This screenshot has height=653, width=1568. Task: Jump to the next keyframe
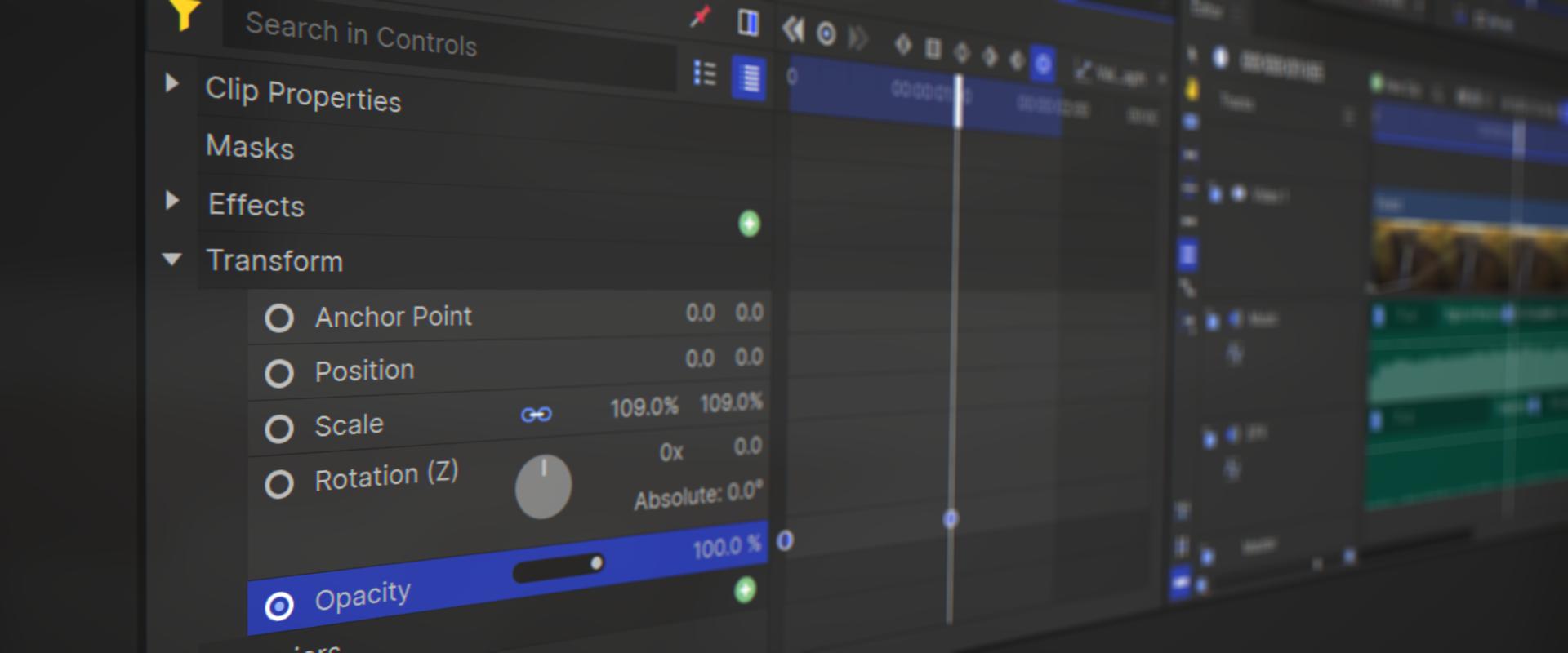tap(857, 38)
